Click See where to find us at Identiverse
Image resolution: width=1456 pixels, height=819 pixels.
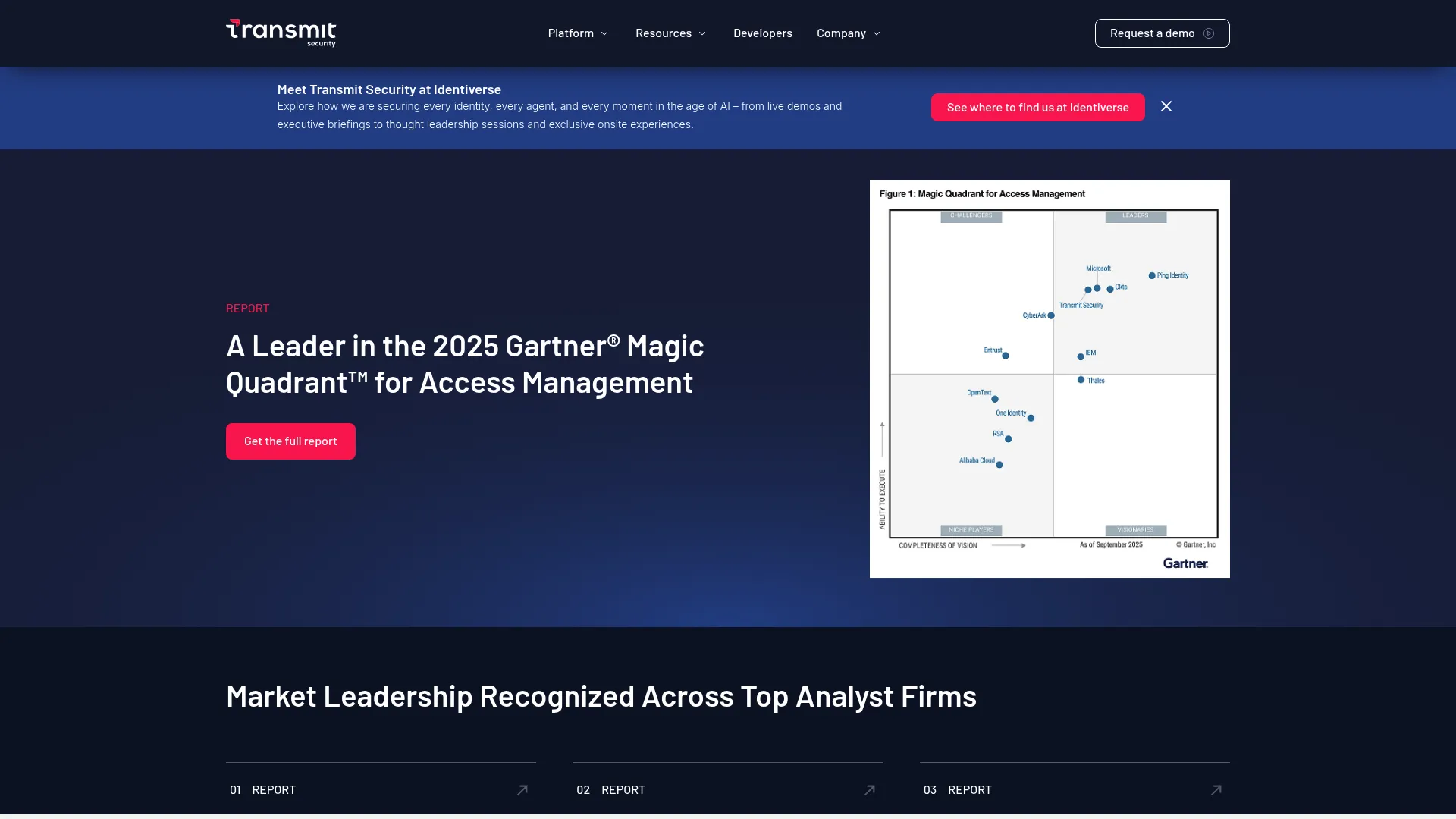pos(1038,108)
